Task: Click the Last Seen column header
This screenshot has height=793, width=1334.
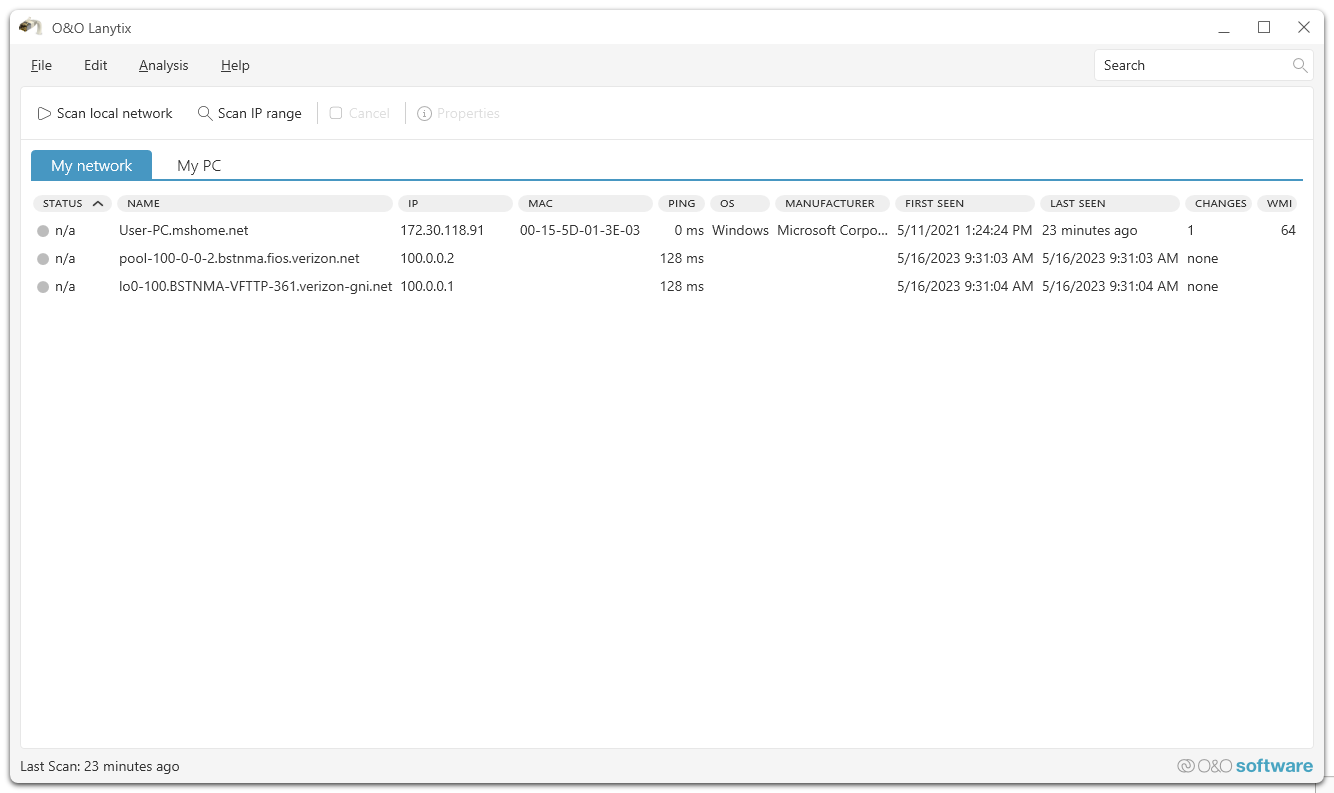Action: point(1109,204)
